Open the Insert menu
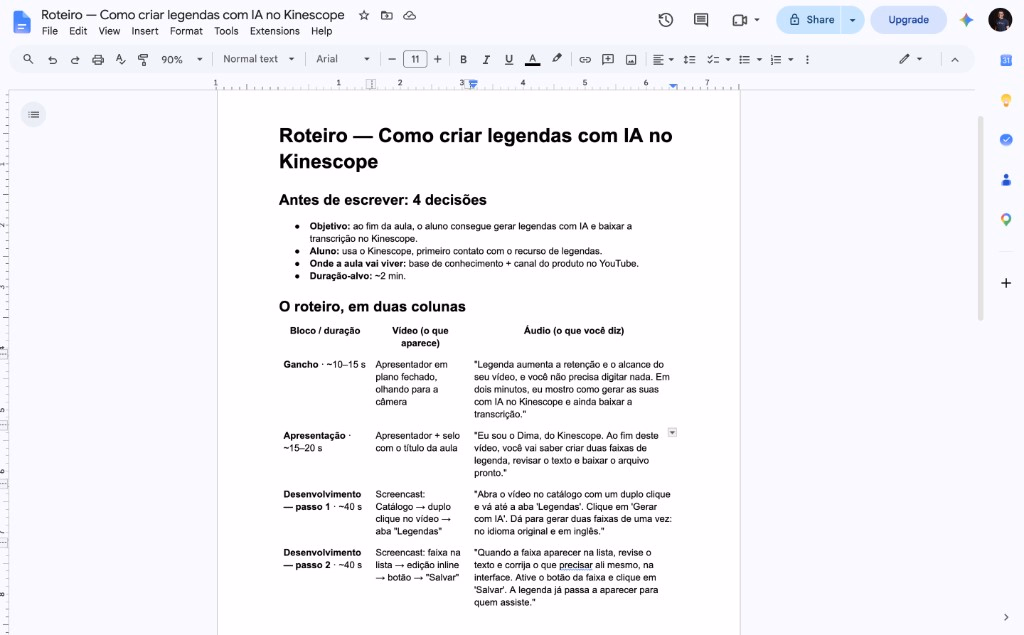1024x635 pixels. click(x=144, y=31)
